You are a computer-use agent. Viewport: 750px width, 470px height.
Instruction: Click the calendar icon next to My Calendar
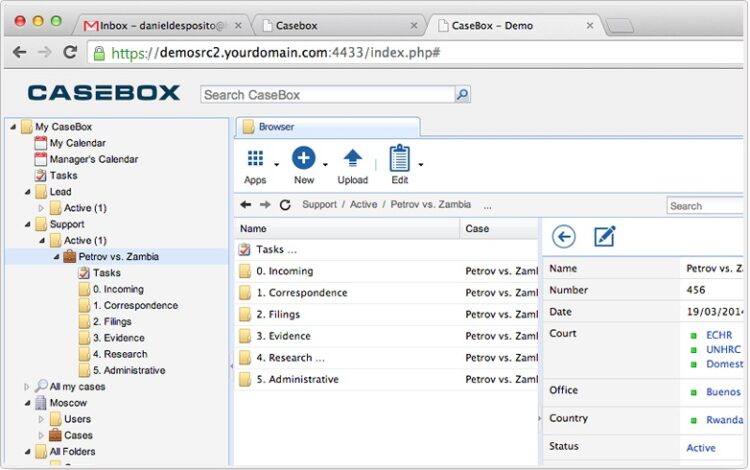point(41,143)
